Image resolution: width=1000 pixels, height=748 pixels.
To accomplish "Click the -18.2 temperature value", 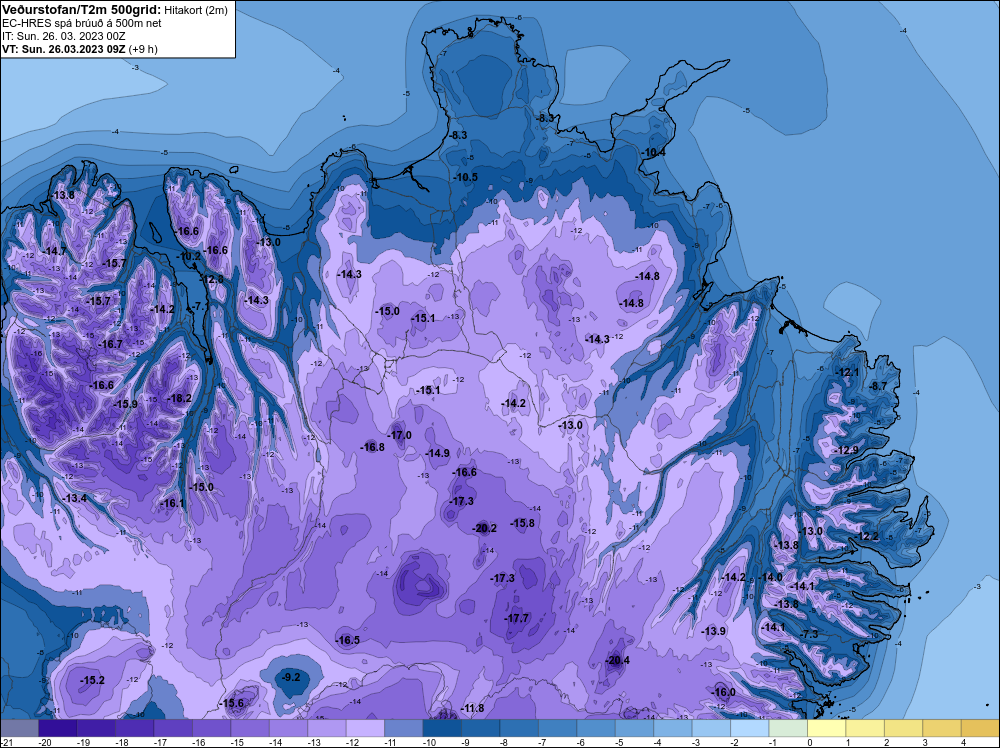I will [179, 399].
